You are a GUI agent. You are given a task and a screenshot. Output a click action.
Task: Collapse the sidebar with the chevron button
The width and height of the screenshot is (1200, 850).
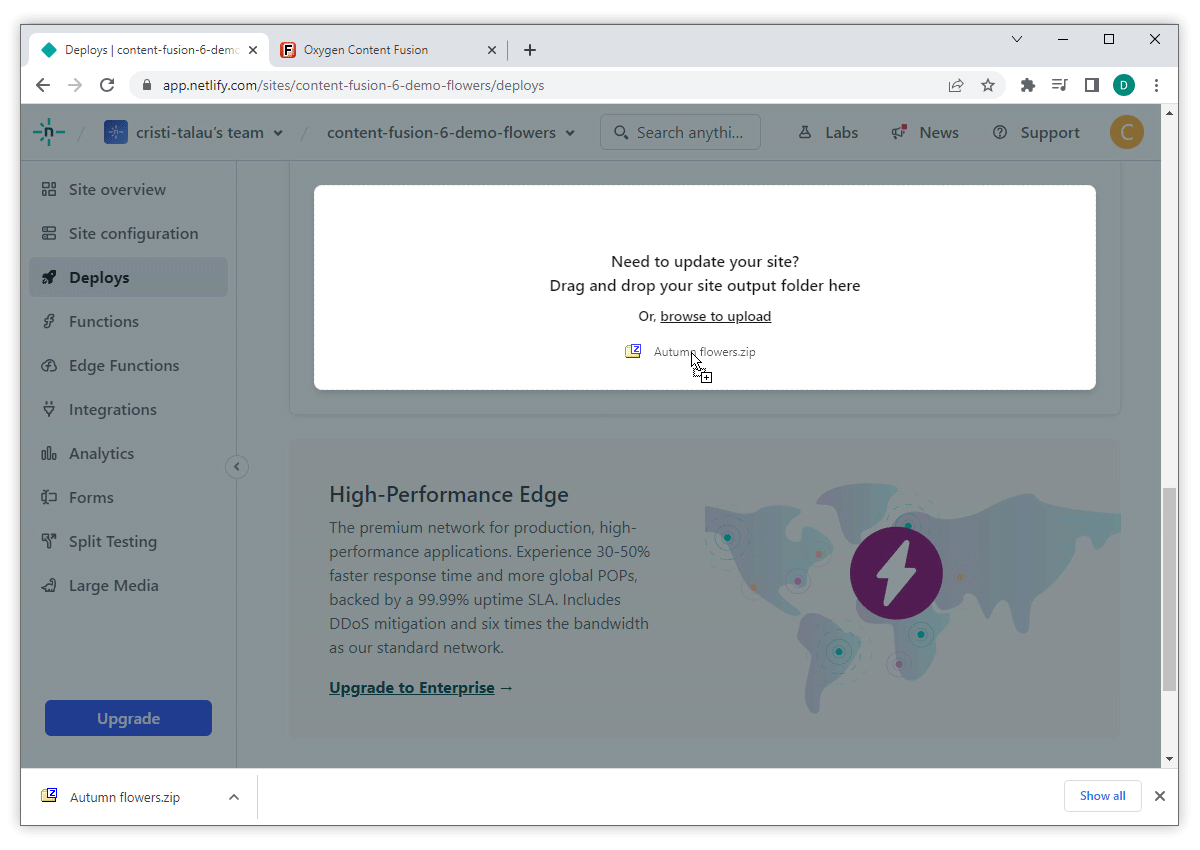click(x=237, y=466)
